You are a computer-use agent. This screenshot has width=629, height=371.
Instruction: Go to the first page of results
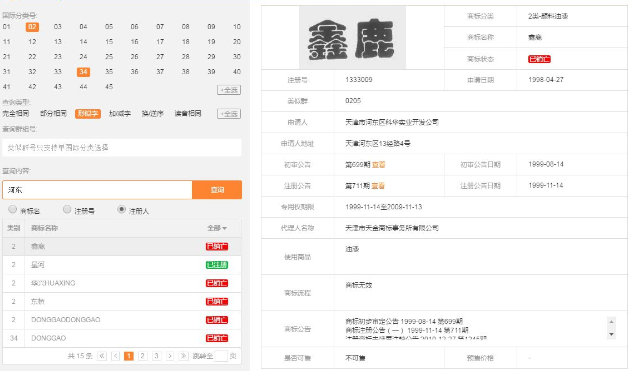tap(102, 356)
